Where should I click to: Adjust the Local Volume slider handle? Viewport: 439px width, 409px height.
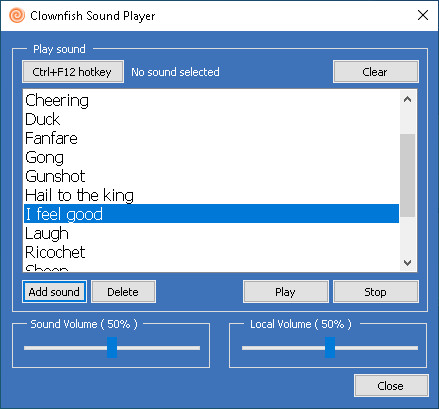click(x=330, y=347)
